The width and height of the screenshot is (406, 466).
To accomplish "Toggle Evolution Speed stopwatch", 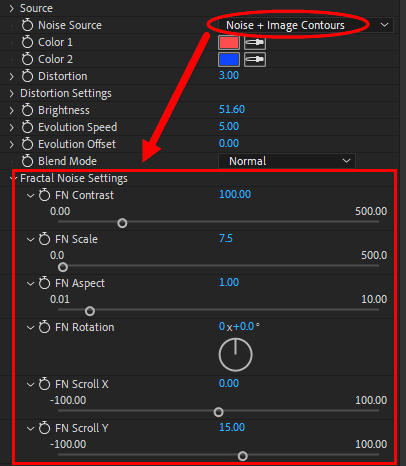I will point(27,127).
